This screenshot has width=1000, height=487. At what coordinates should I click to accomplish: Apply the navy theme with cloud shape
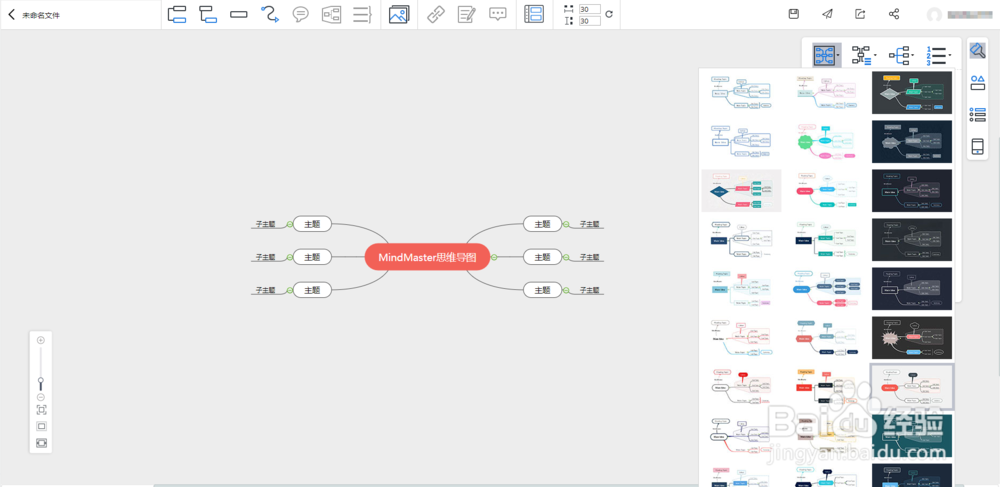(x=911, y=142)
